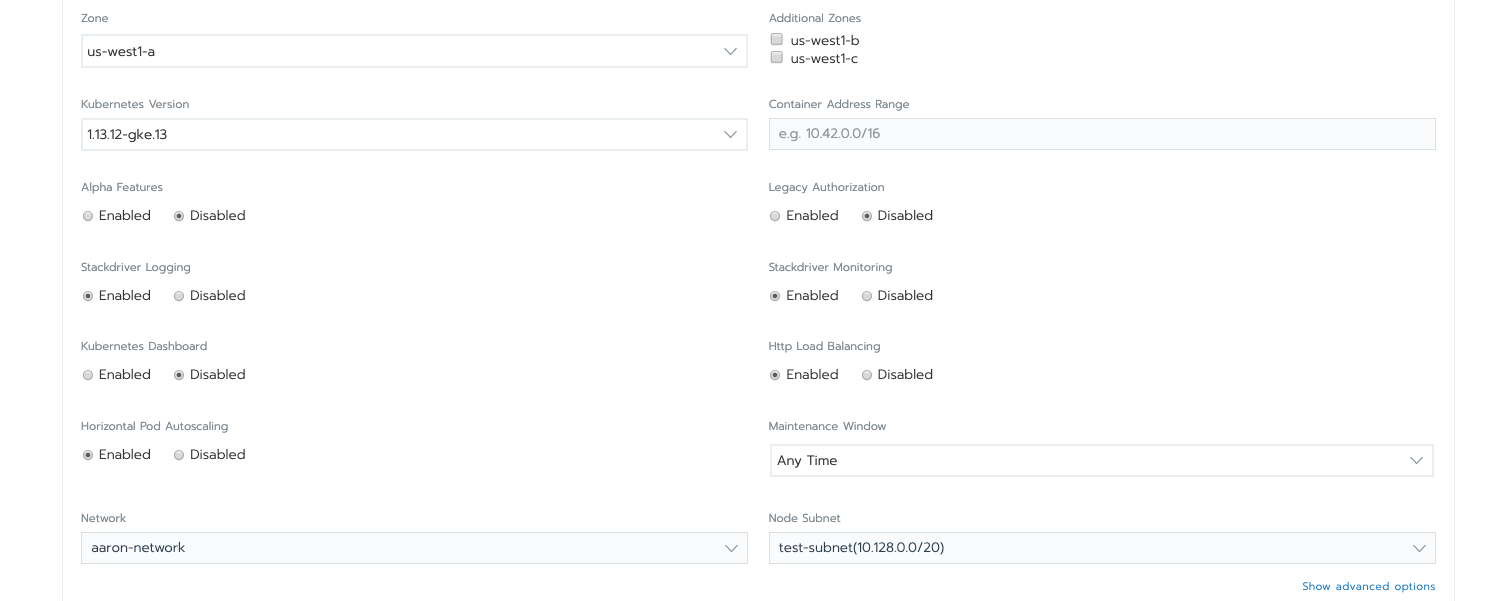Enable Legacy Authorization
The image size is (1505, 601).
point(775,216)
